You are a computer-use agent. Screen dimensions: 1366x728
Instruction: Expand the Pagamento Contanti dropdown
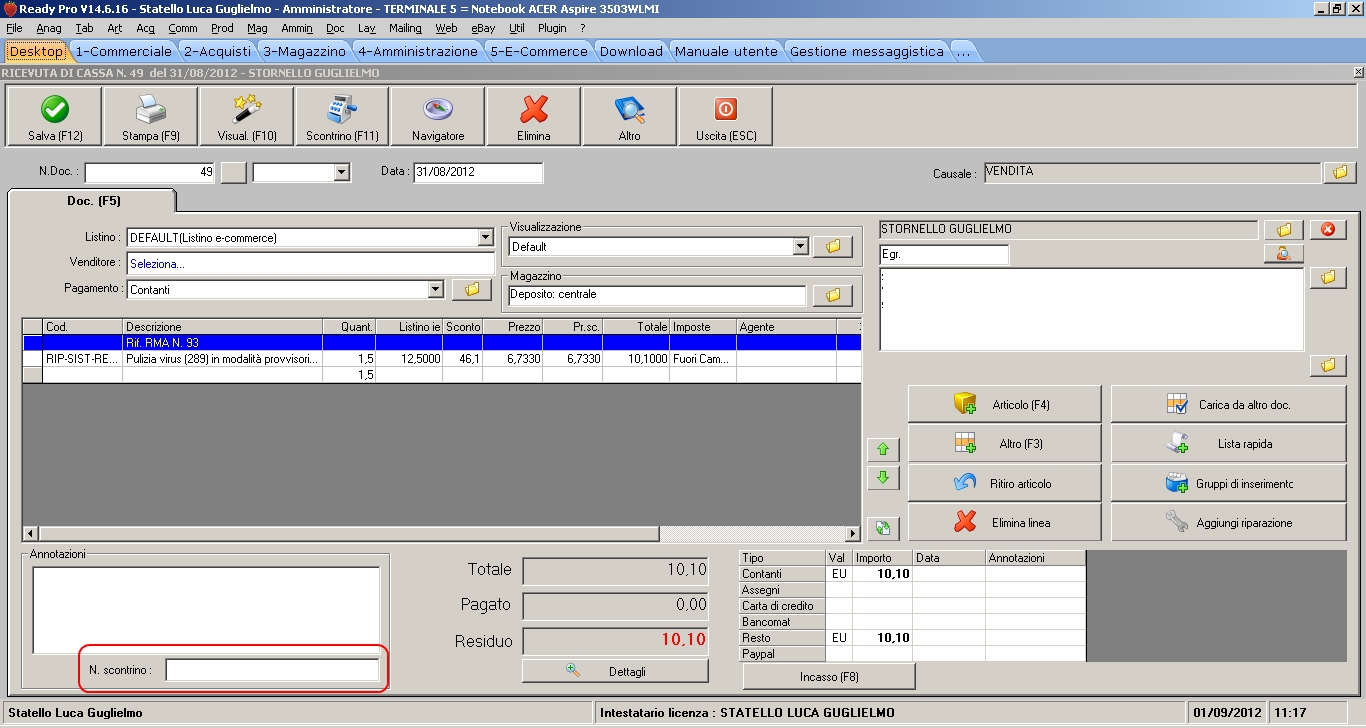point(435,289)
